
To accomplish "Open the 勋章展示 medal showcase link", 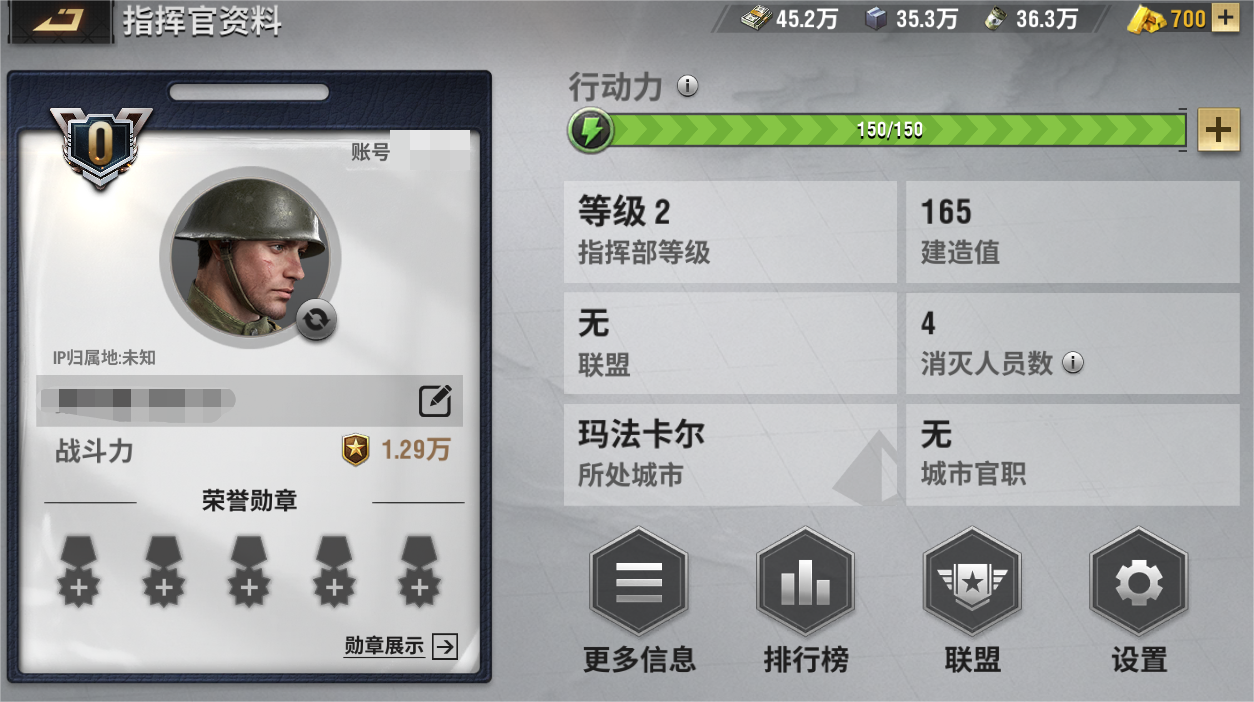I will pos(400,646).
